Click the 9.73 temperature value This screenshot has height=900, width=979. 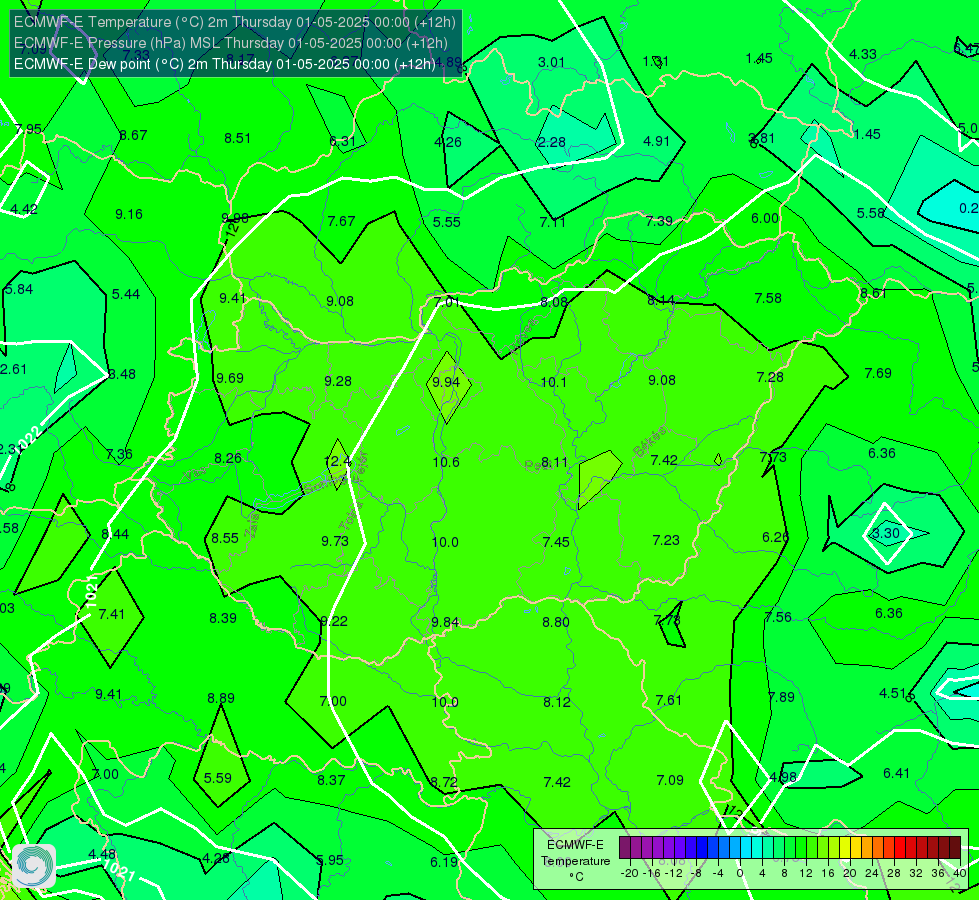coord(335,541)
